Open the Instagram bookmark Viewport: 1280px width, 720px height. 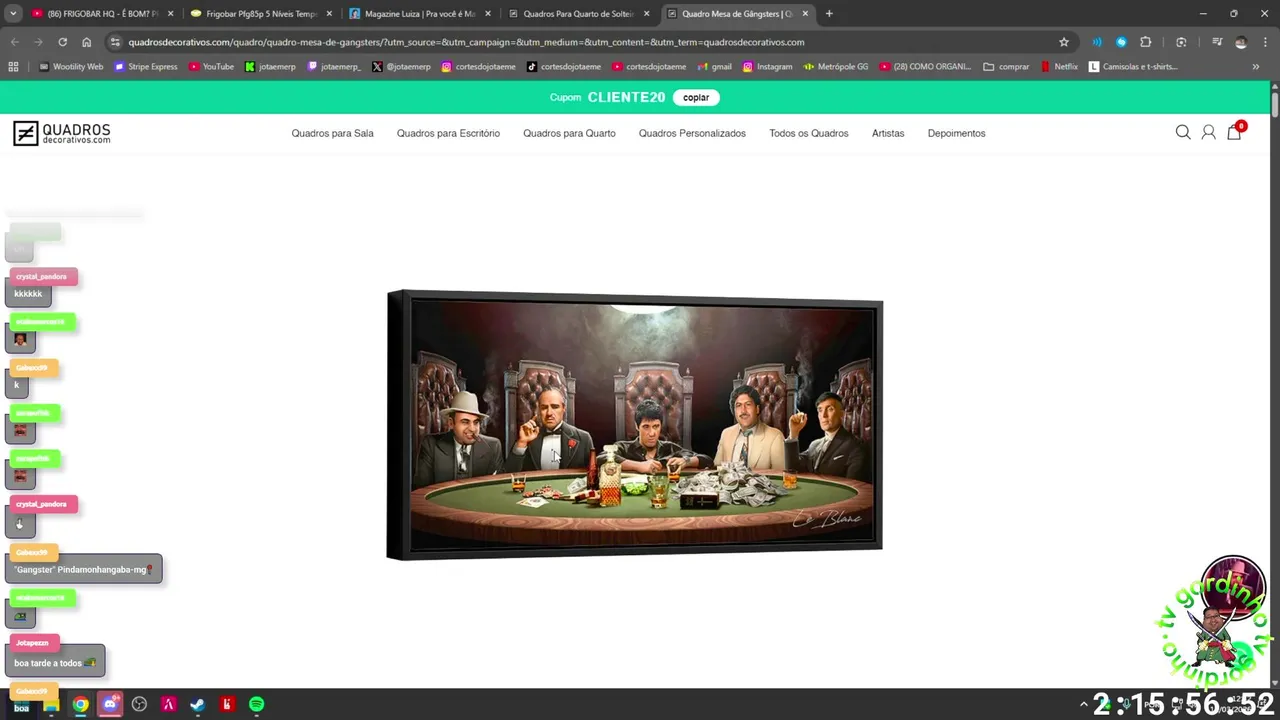[x=767, y=66]
